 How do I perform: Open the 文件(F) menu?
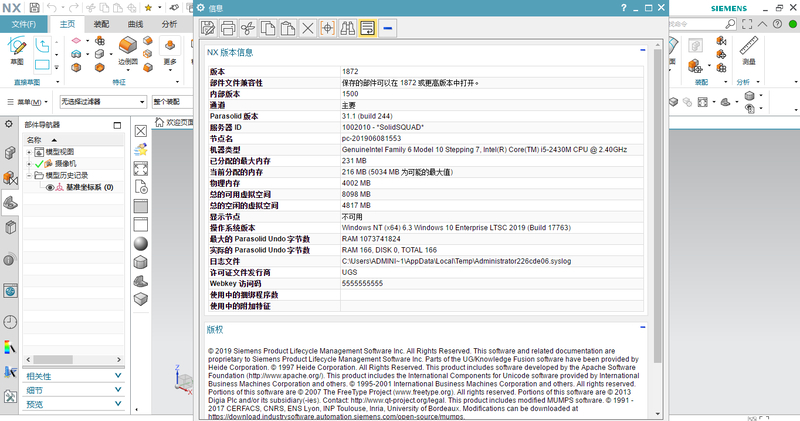(23, 22)
